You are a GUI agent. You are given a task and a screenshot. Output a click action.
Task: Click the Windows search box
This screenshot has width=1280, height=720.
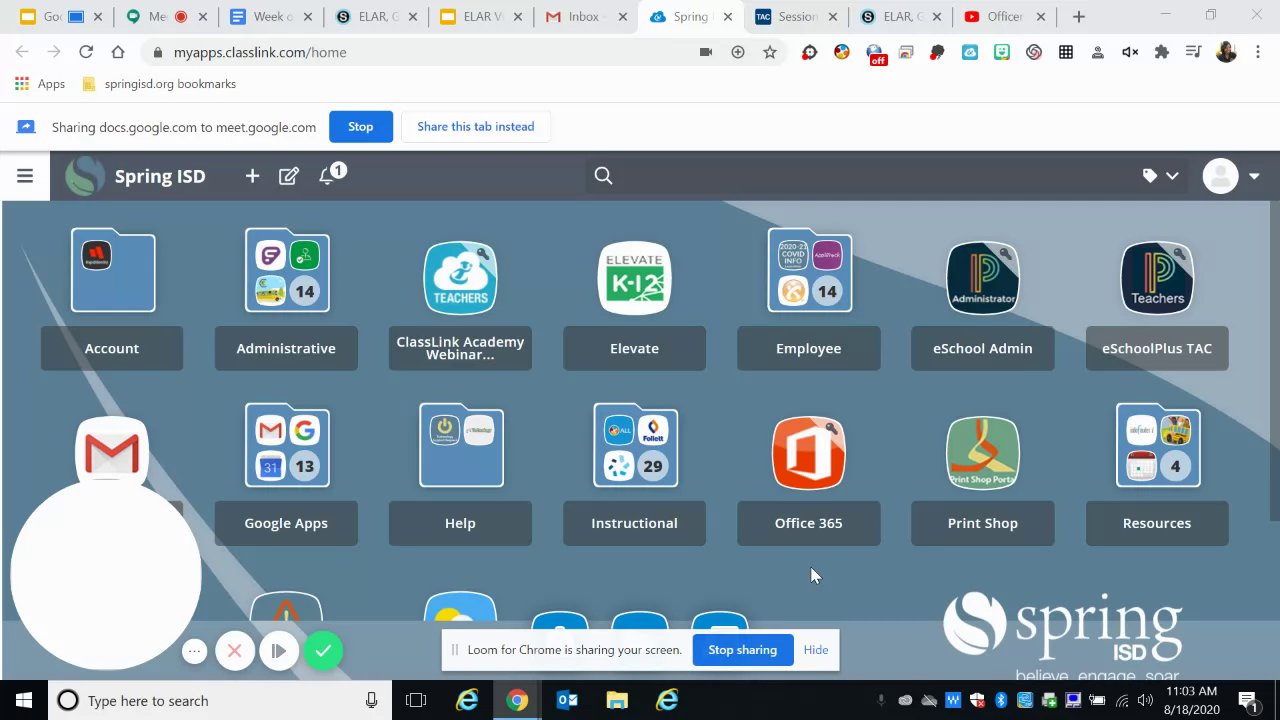click(x=218, y=701)
